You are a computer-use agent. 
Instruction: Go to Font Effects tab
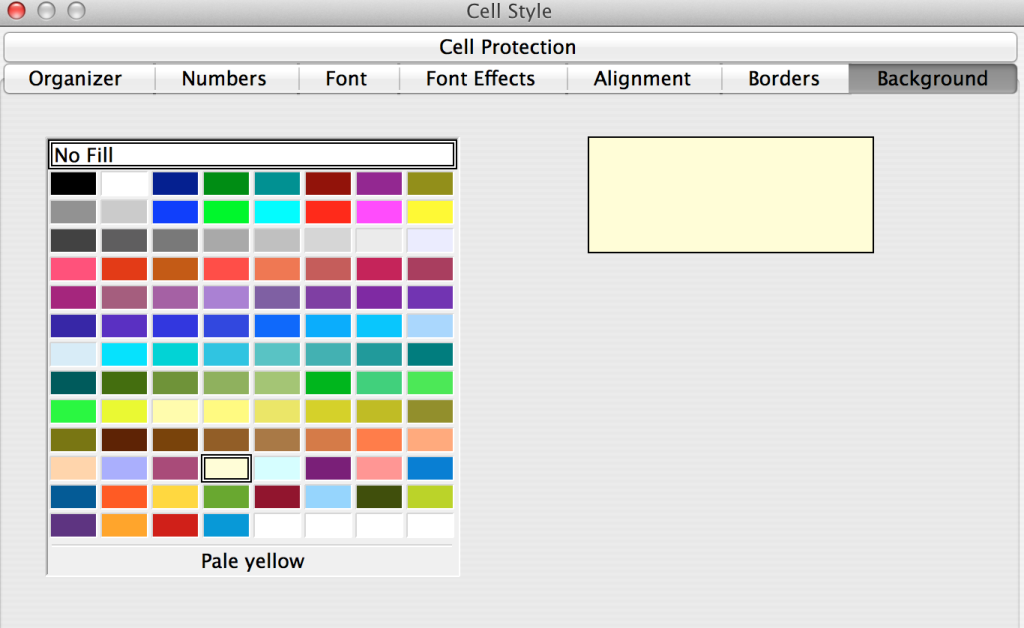483,79
